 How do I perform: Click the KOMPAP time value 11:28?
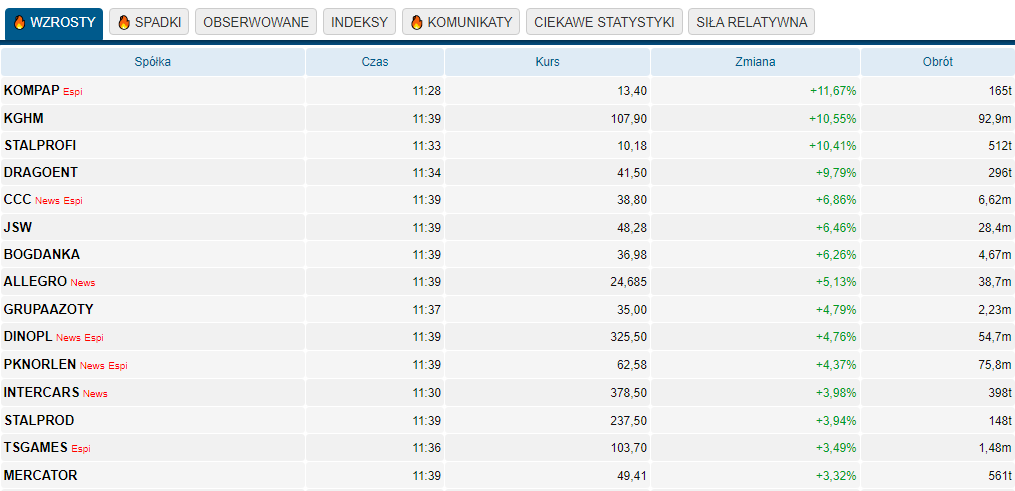[427, 91]
